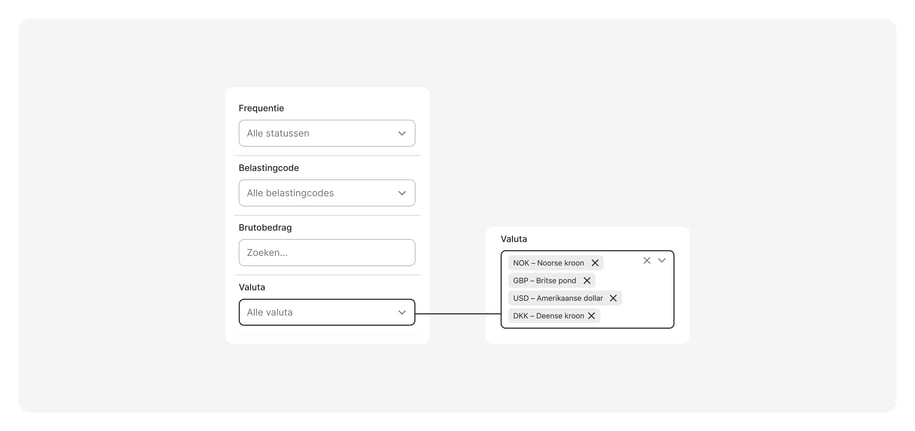915x431 pixels.
Task: Click the Belastingcode field label
Action: [x=268, y=168]
